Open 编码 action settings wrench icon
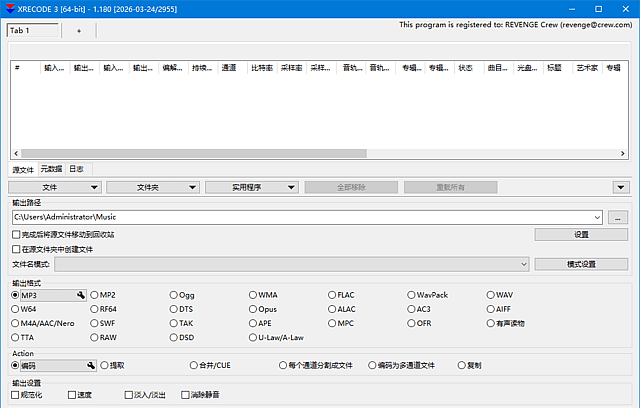Image resolution: width=640 pixels, height=408 pixels. tap(91, 365)
